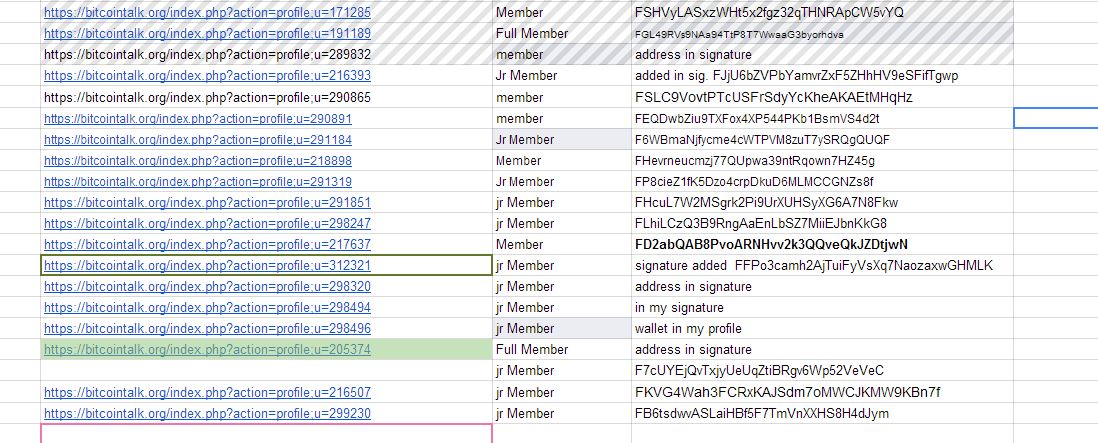The height and width of the screenshot is (443, 1098).
Task: Select 'jr Member' cell in row u=298320
Action: [x=562, y=286]
